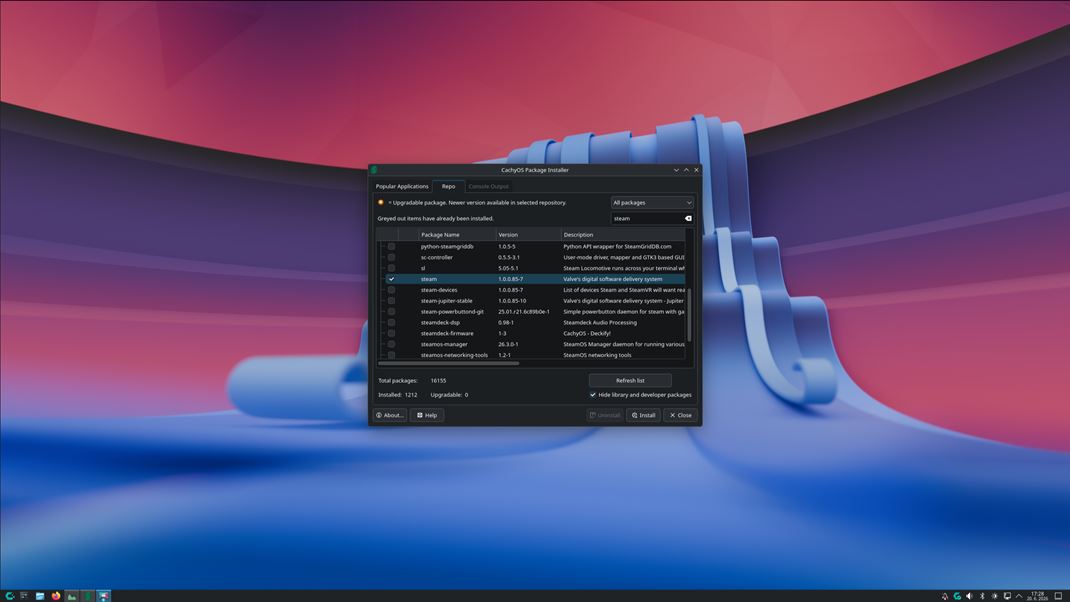
Task: Expand hidden system tray icons arrow
Action: pyautogui.click(x=1020, y=597)
